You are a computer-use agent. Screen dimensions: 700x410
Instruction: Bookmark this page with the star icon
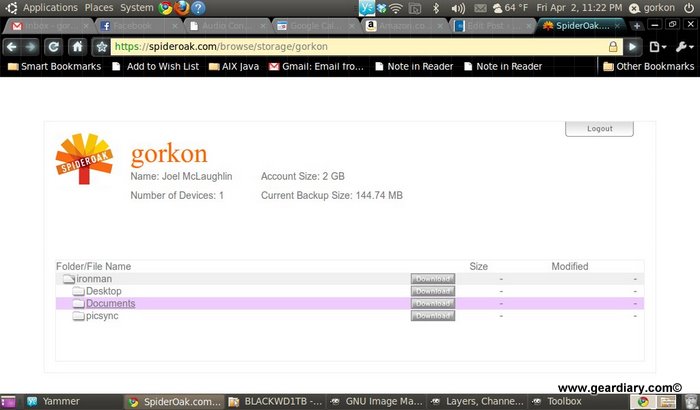click(101, 46)
